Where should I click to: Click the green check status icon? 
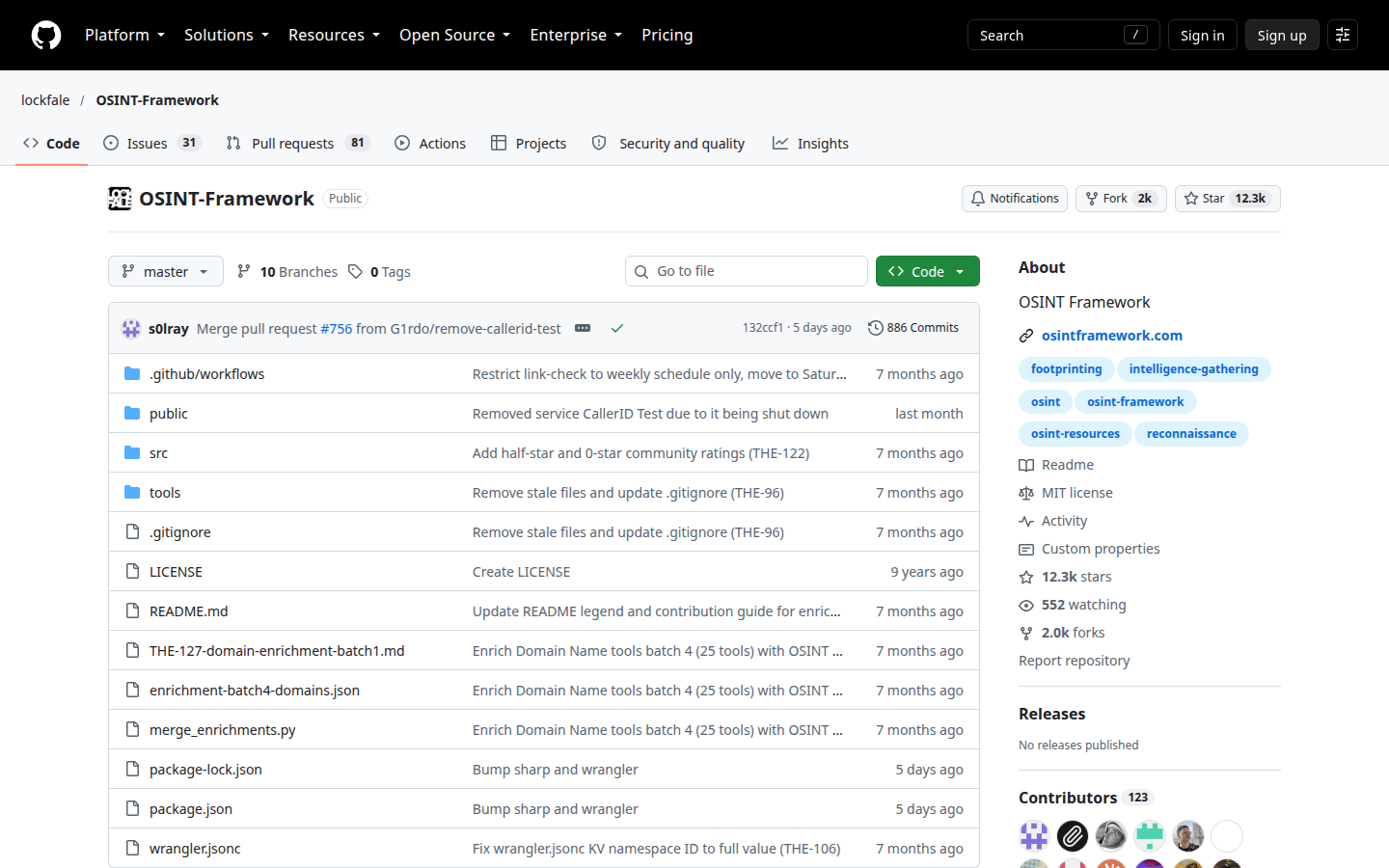(x=617, y=328)
